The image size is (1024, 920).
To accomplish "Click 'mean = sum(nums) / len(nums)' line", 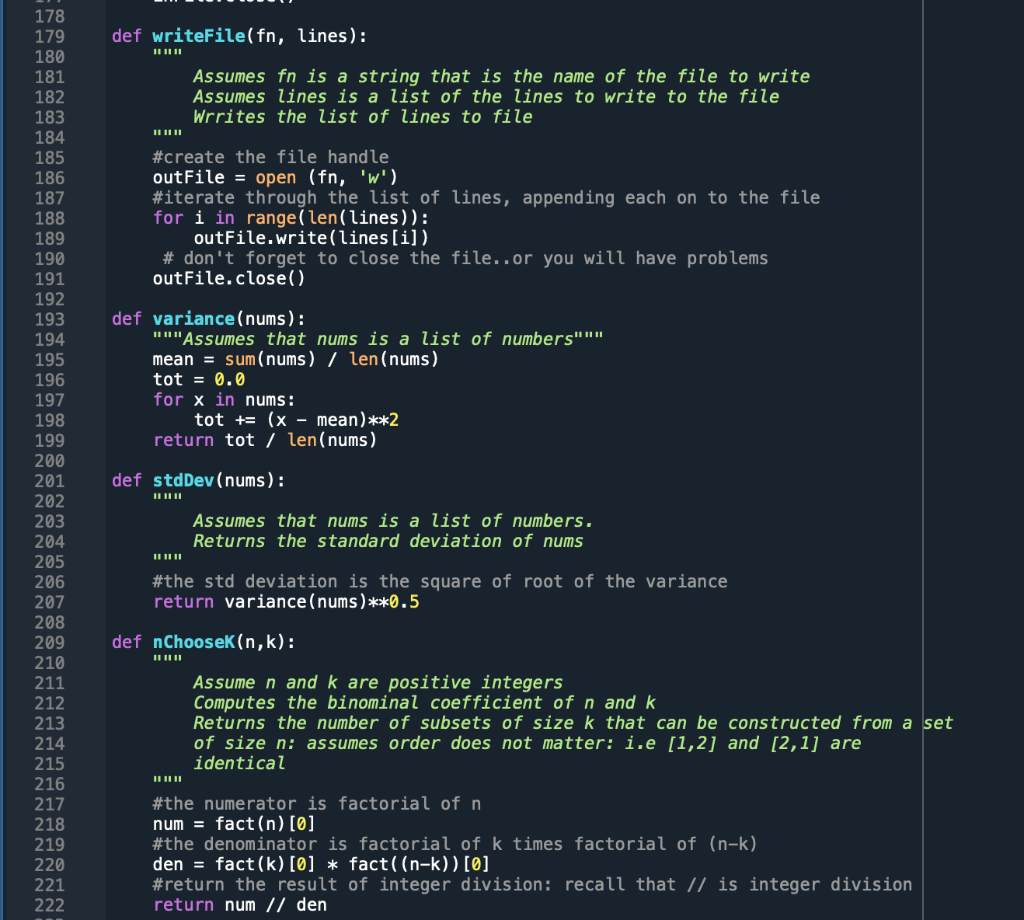I will point(295,359).
